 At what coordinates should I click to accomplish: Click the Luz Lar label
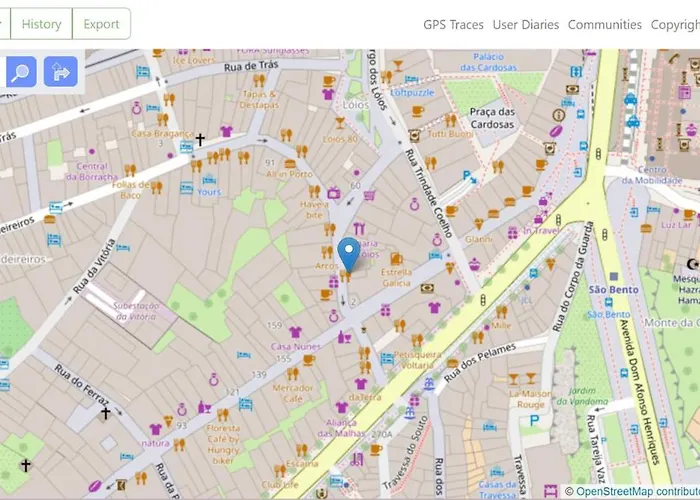click(676, 225)
